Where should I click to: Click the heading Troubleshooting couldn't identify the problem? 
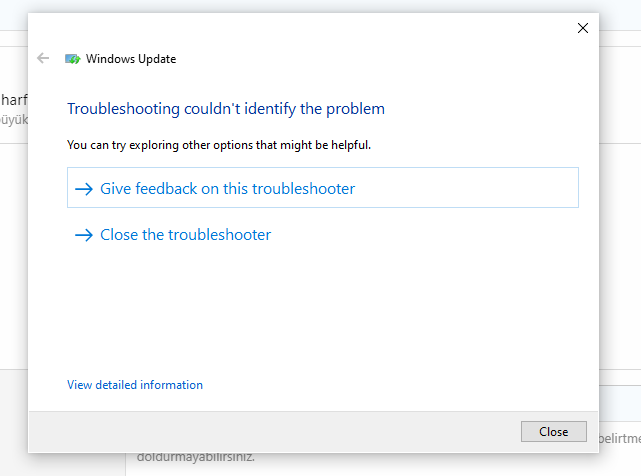225,109
